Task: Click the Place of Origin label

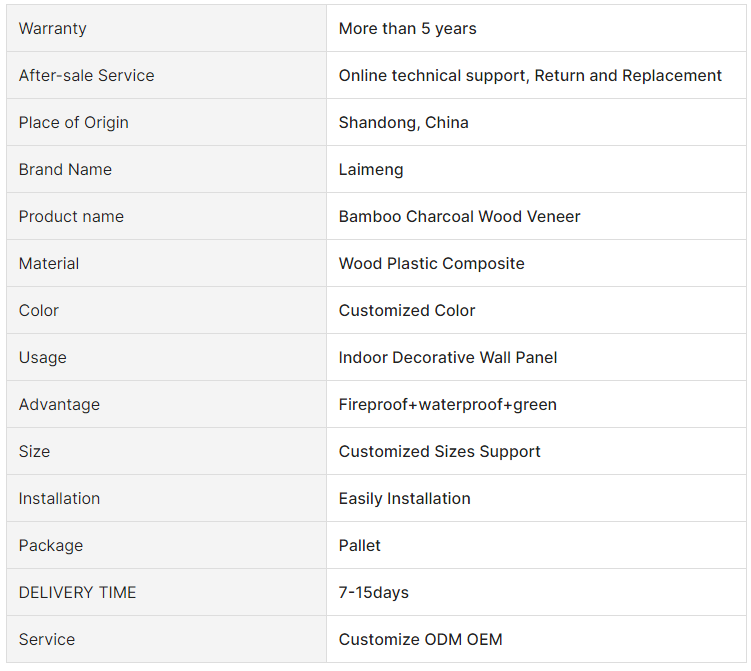Action: coord(73,123)
